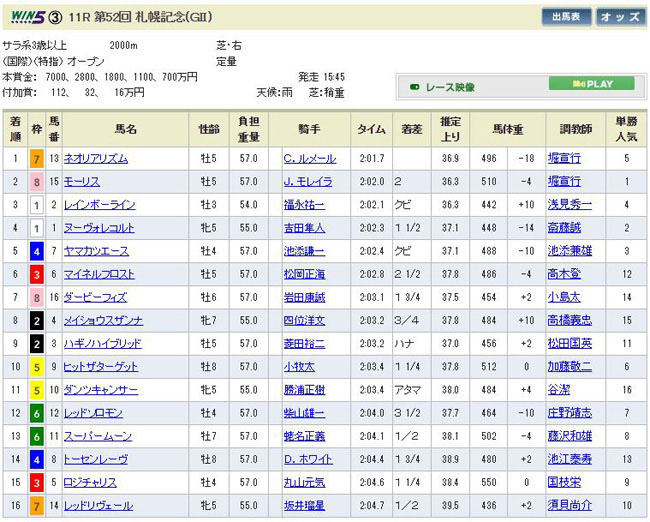The image size is (650, 522).
Task: Click the 単勝人気 column header
Action: tap(626, 128)
